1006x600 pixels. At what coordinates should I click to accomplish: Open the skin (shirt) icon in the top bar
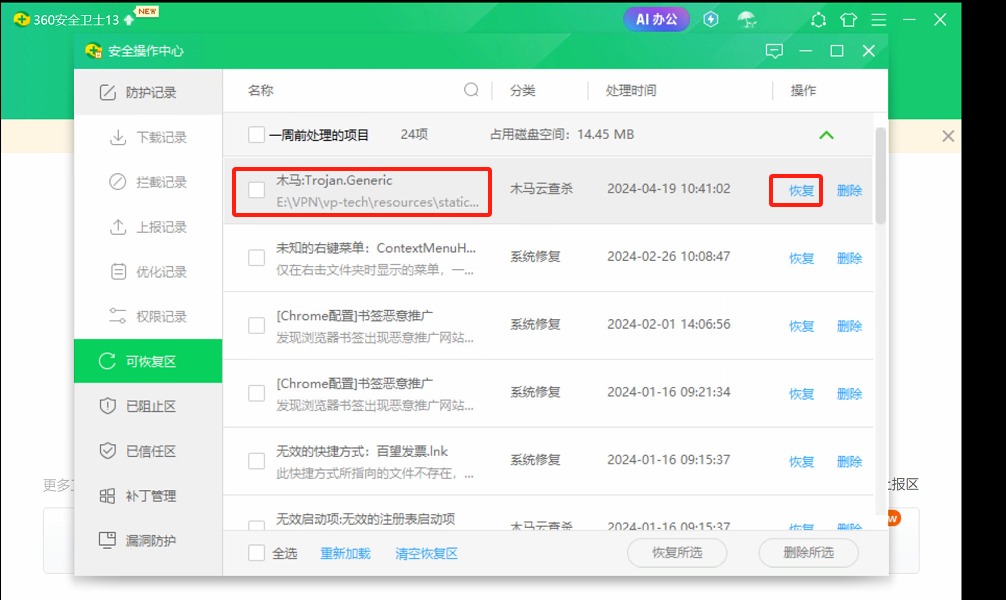coord(849,19)
